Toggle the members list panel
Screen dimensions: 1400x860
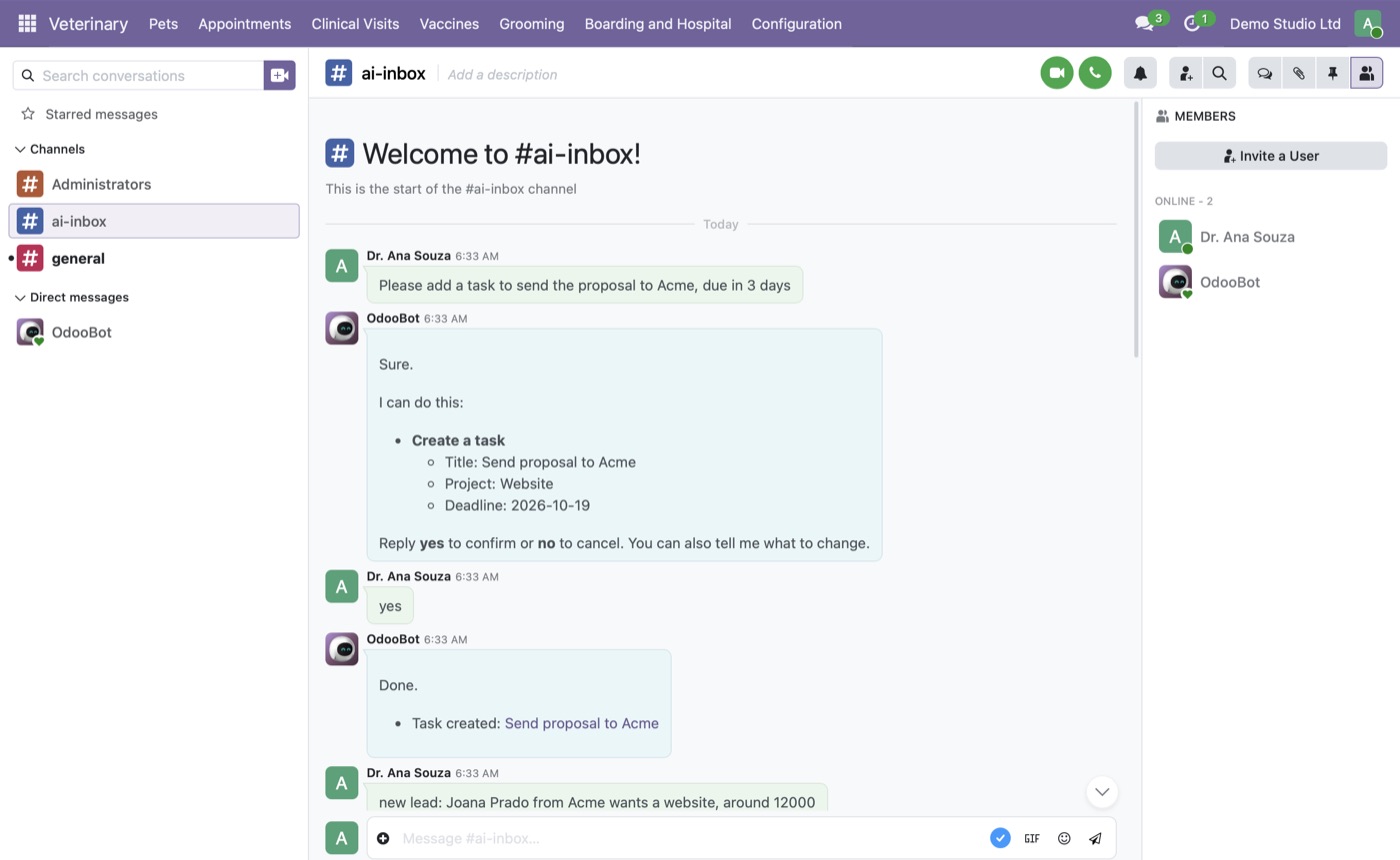pyautogui.click(x=1367, y=73)
